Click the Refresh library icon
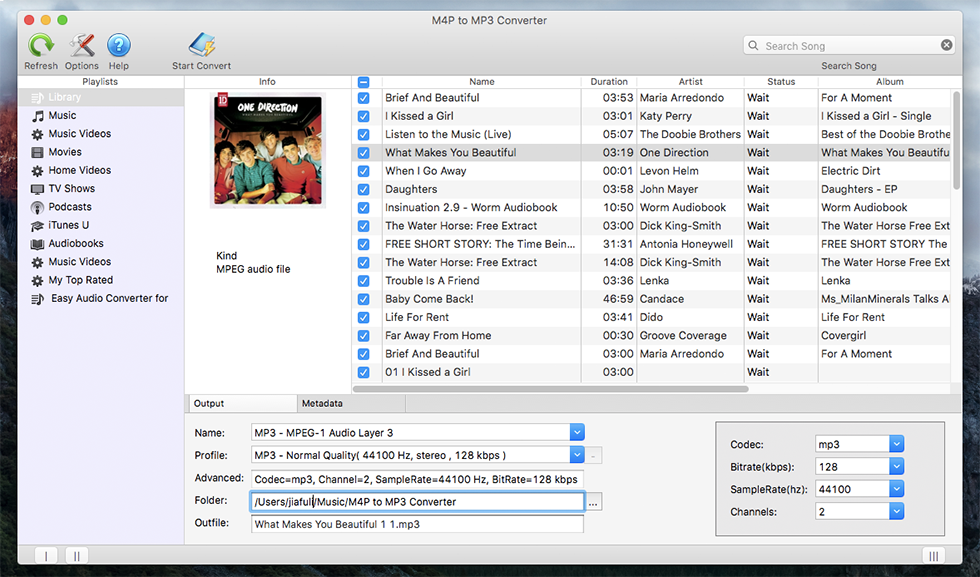980x577 pixels. [41, 45]
